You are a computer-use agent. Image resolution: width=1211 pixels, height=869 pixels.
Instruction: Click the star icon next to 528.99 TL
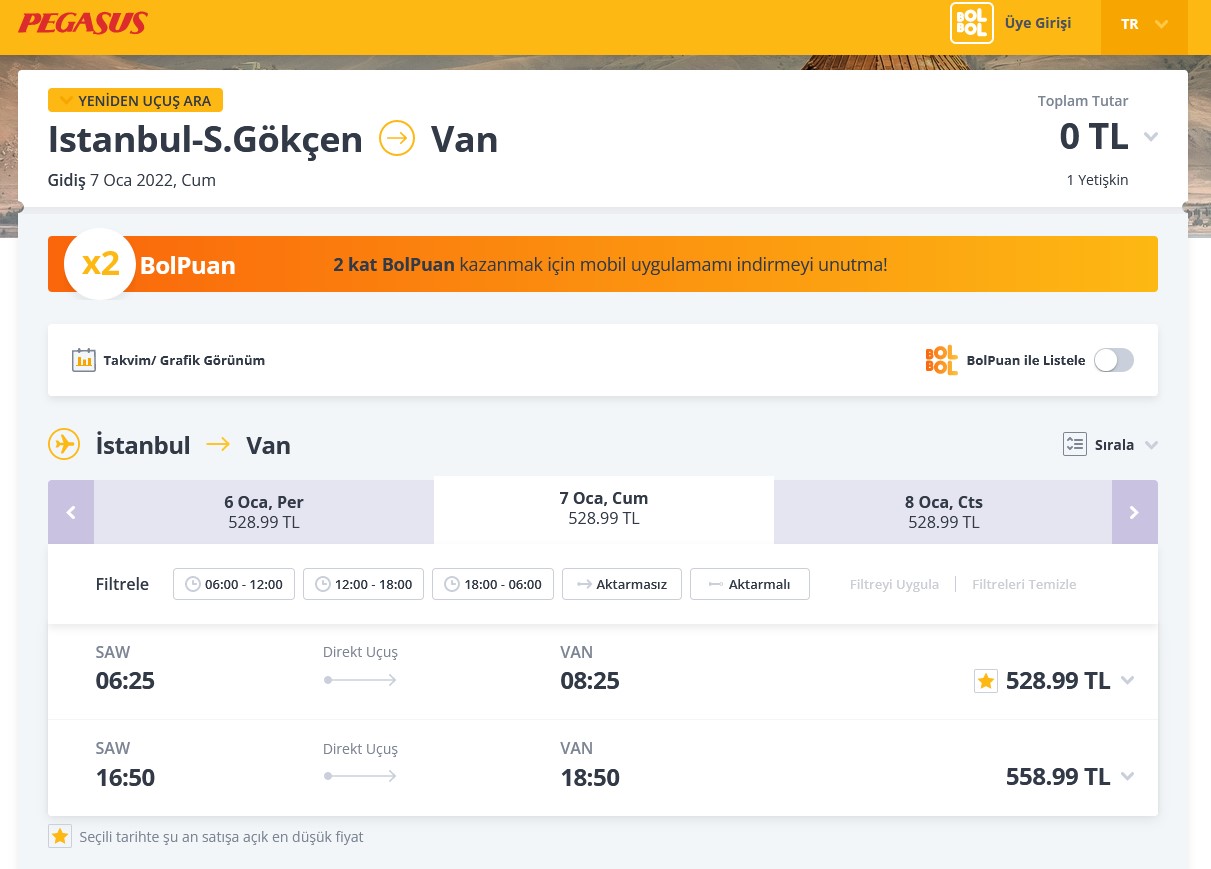[x=986, y=681]
